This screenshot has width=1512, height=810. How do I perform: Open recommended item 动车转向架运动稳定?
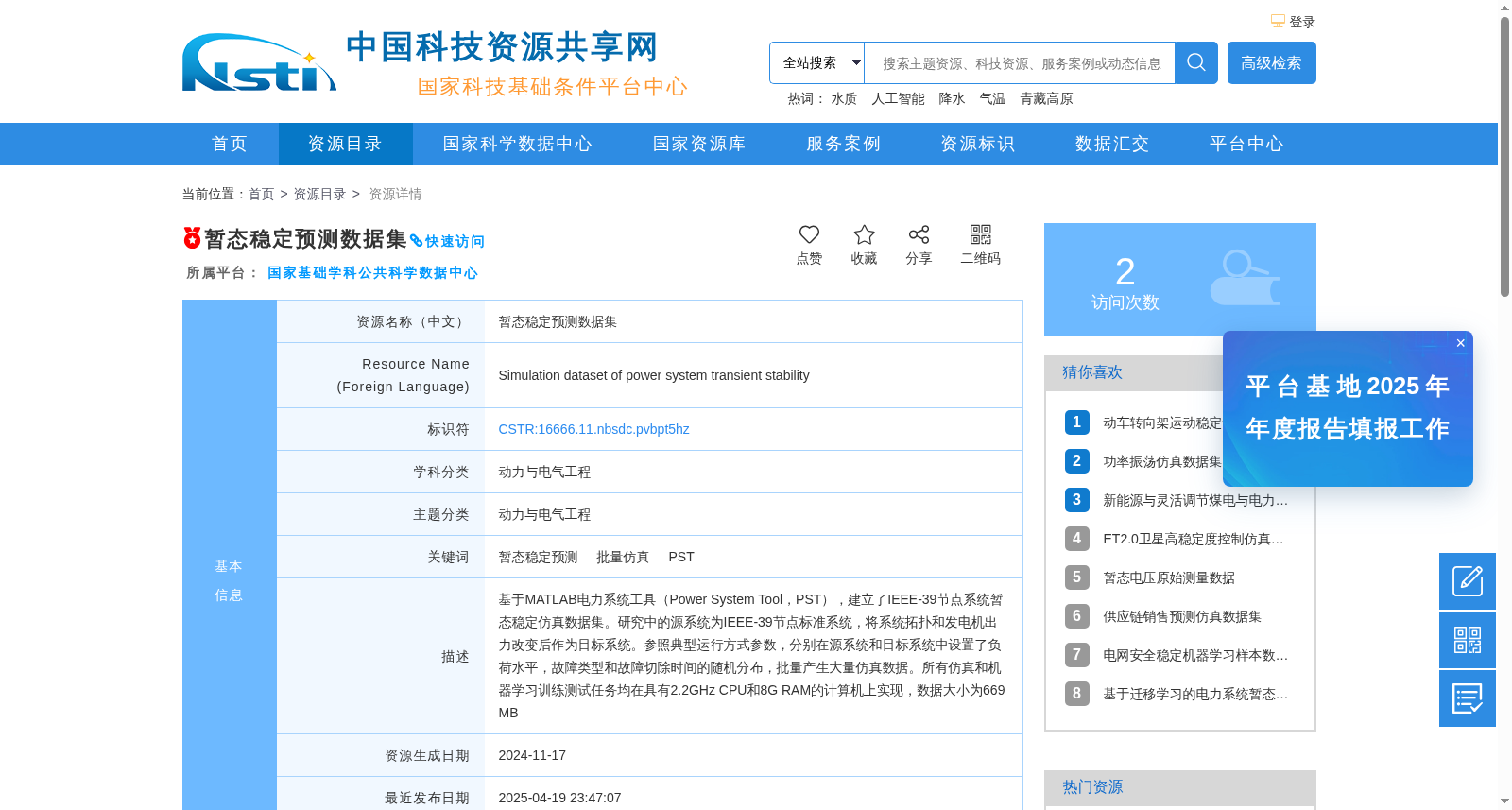click(x=1162, y=422)
